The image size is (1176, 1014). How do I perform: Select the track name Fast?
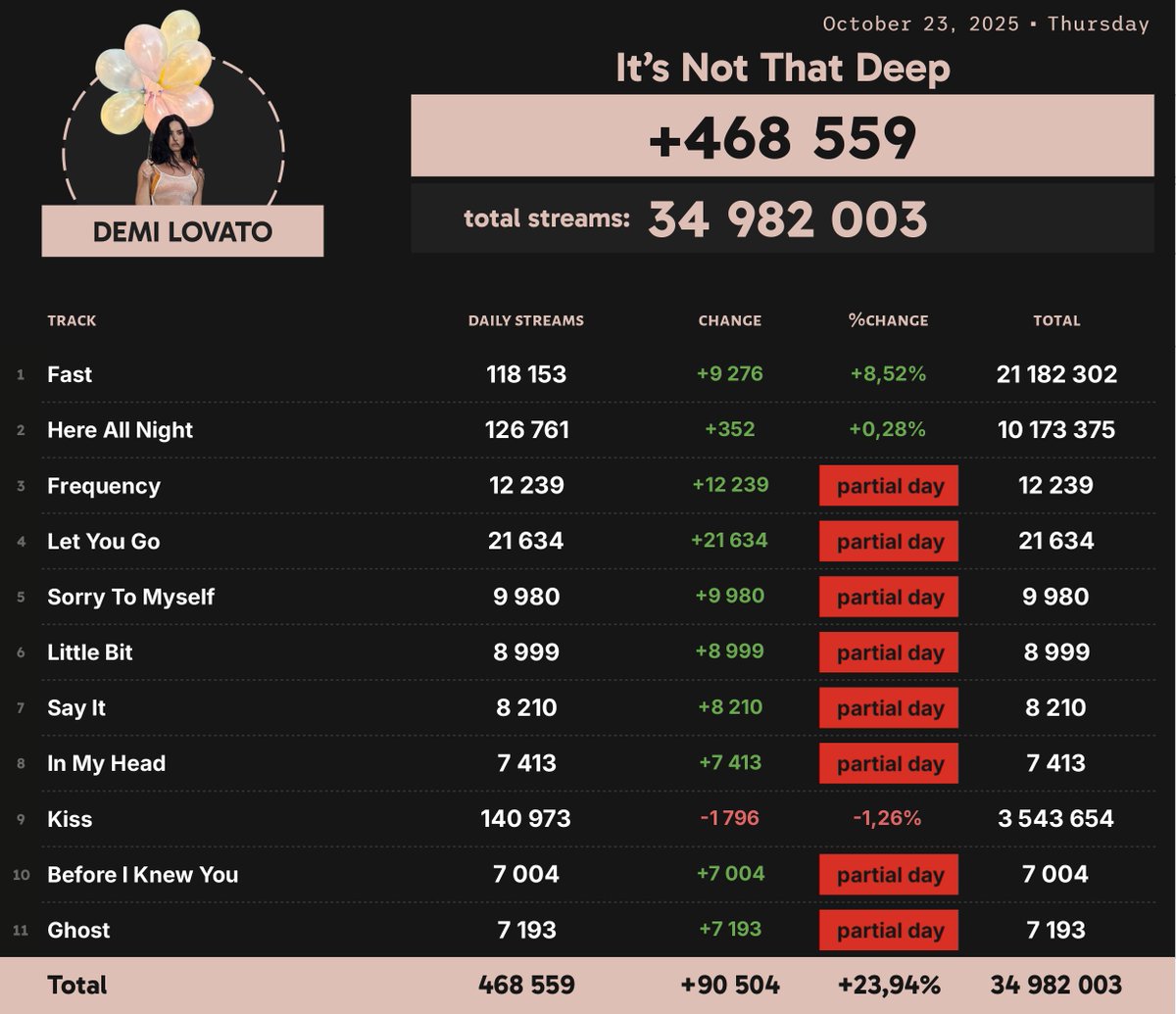coord(70,374)
